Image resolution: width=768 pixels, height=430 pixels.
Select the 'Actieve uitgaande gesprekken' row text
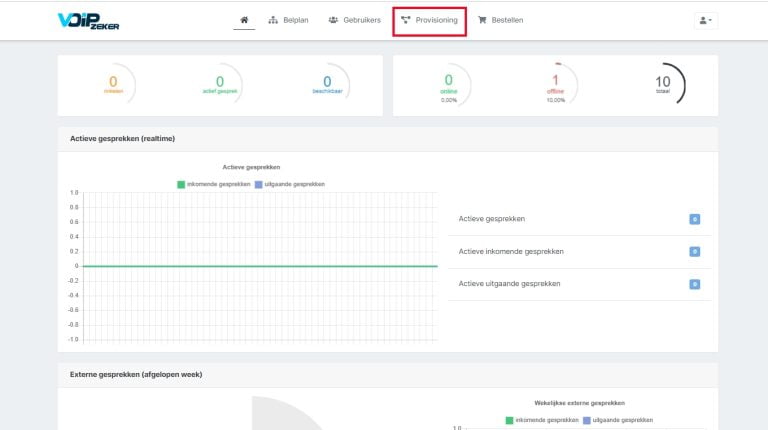(509, 284)
